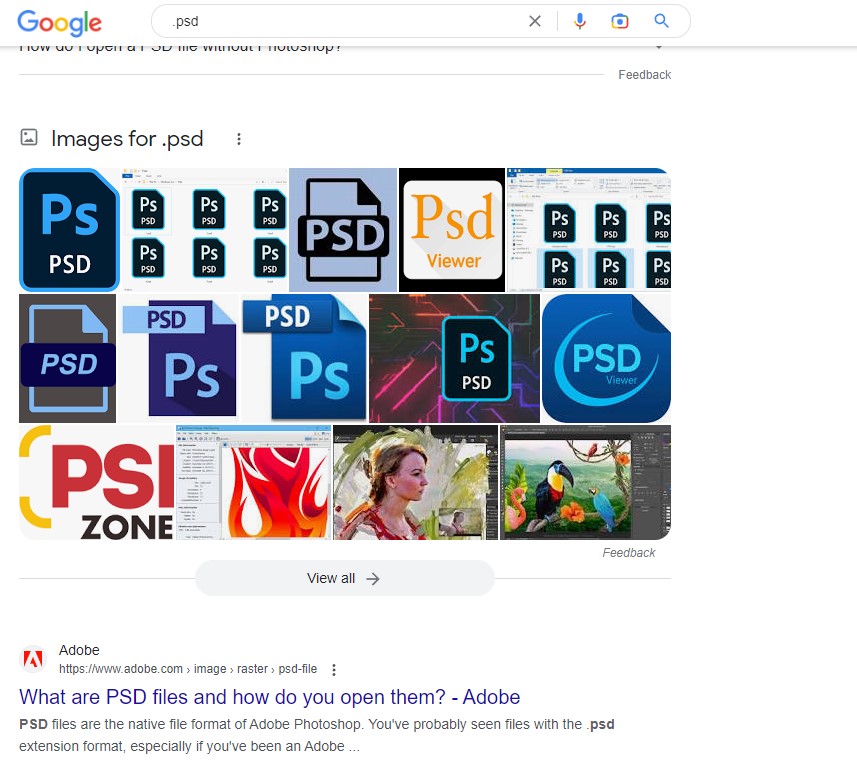The image size is (857, 784).
Task: Click Feedback under the questions section
Action: click(644, 75)
